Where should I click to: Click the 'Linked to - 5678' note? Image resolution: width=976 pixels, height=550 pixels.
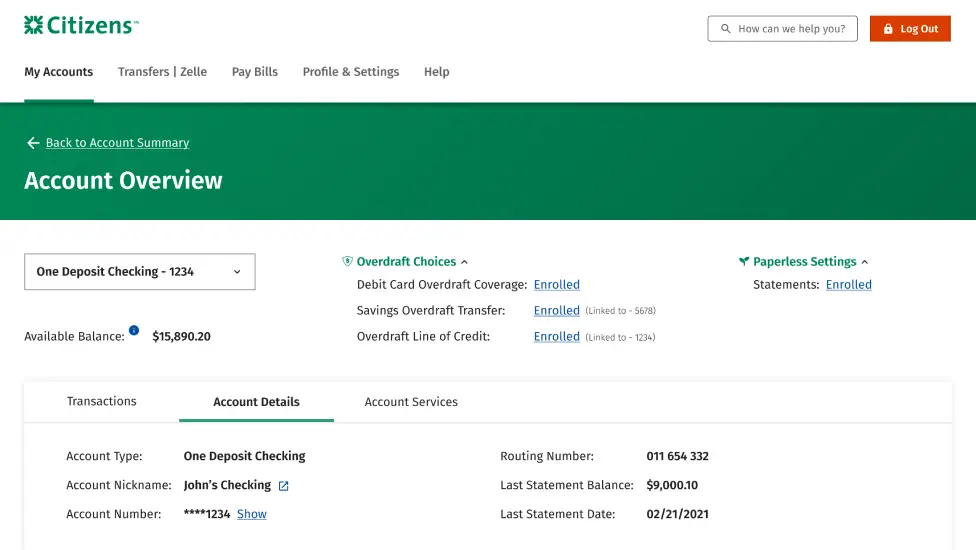[x=620, y=310]
